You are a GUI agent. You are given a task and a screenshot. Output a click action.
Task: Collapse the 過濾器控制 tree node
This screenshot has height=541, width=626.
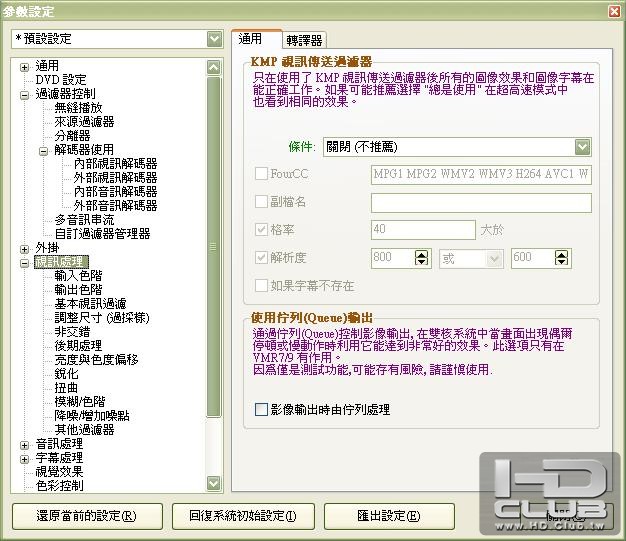coord(24,95)
